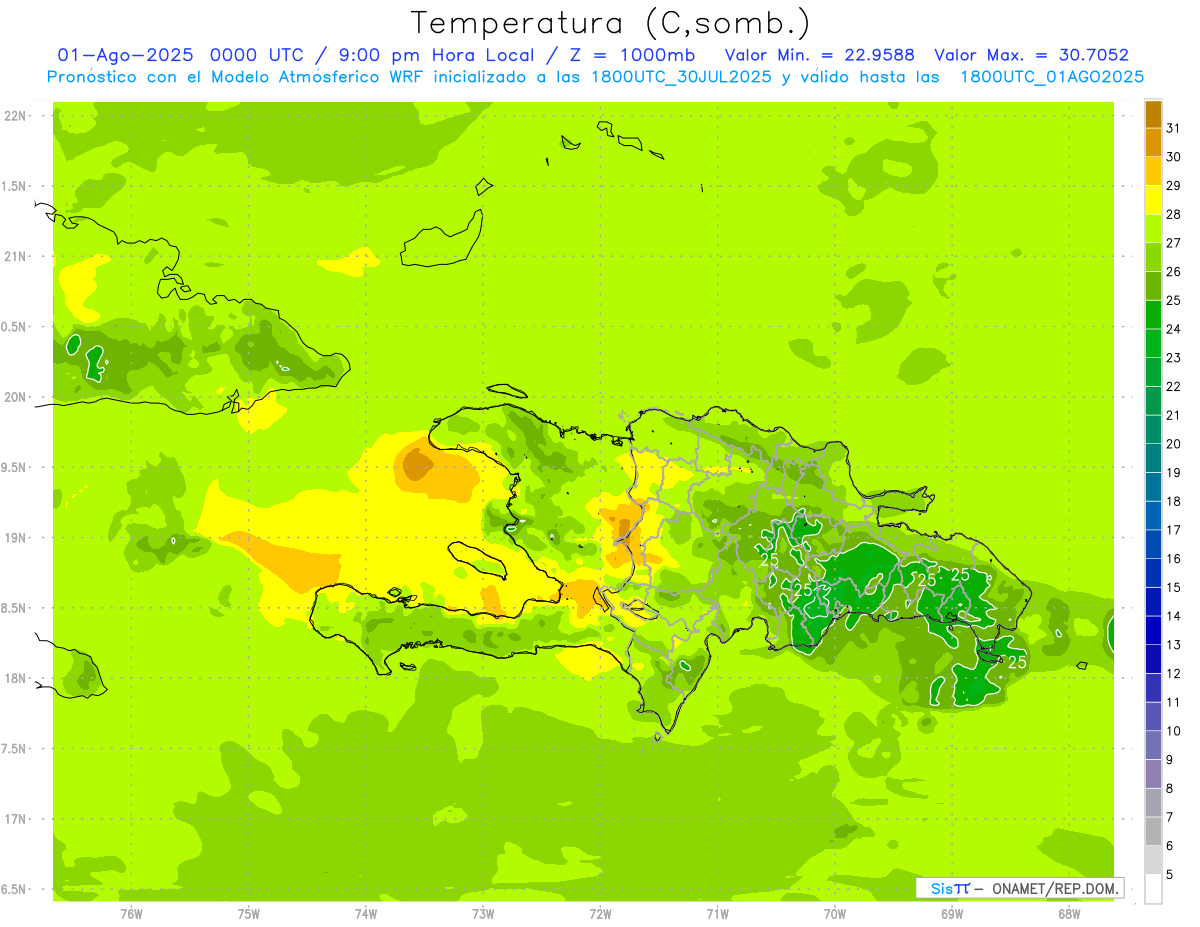The height and width of the screenshot is (927, 1200).
Task: Pick the lime swatch between 27 and 28
Action: pyautogui.click(x=1153, y=229)
